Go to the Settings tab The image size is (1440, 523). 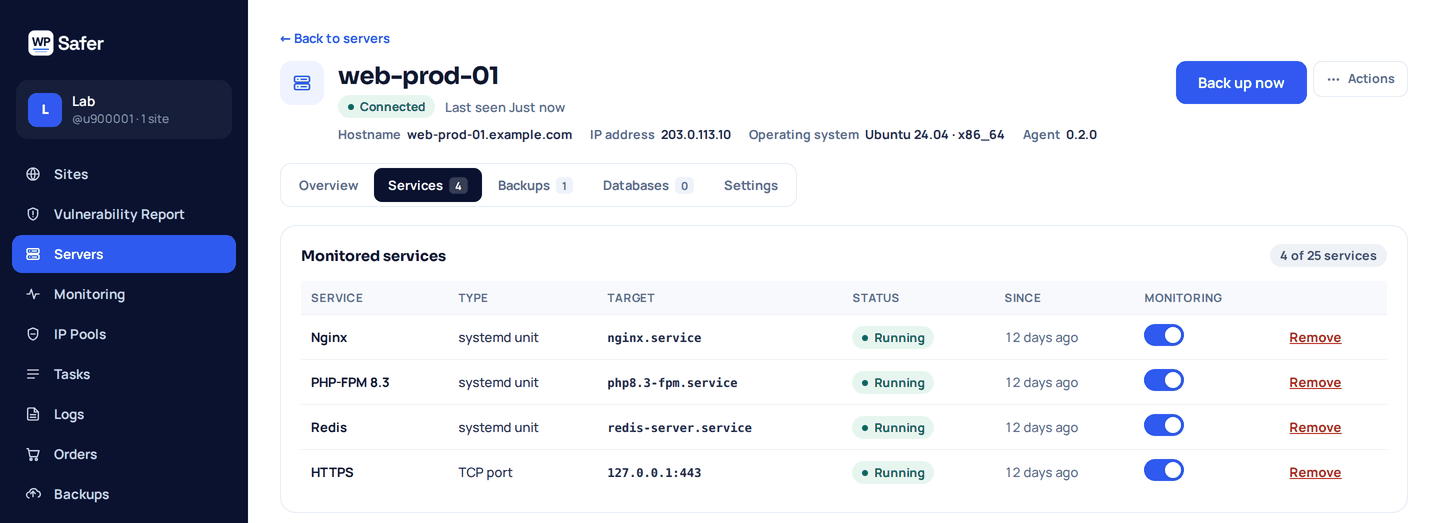tap(751, 185)
